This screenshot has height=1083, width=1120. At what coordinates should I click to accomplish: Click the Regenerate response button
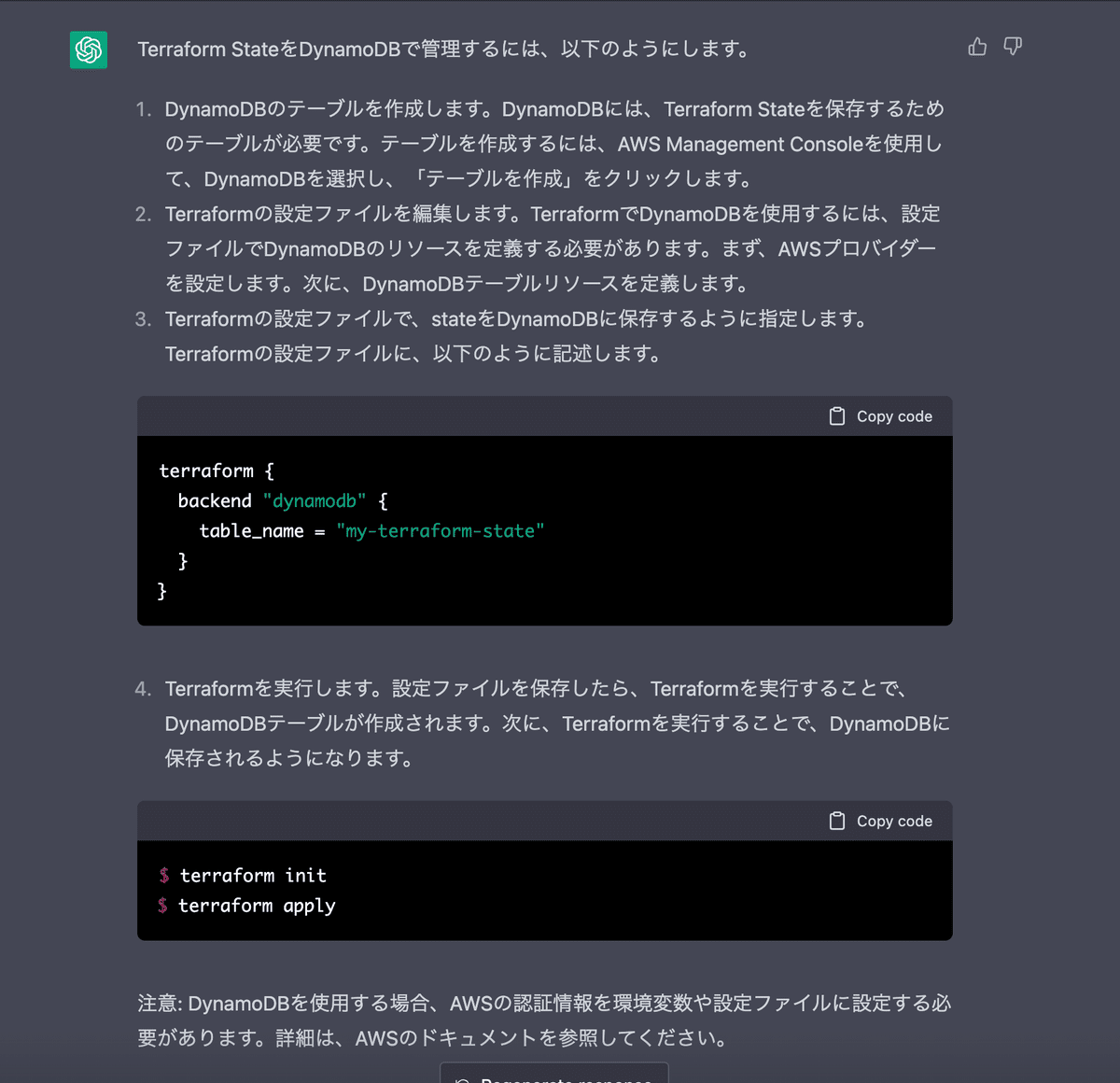point(553,1076)
